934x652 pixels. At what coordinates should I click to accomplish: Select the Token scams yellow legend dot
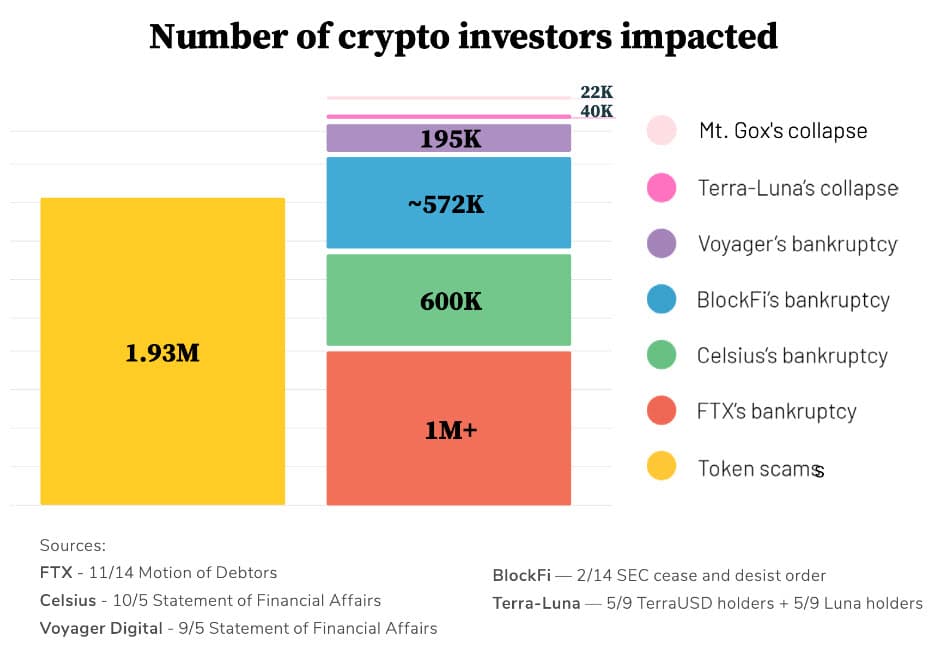click(661, 467)
